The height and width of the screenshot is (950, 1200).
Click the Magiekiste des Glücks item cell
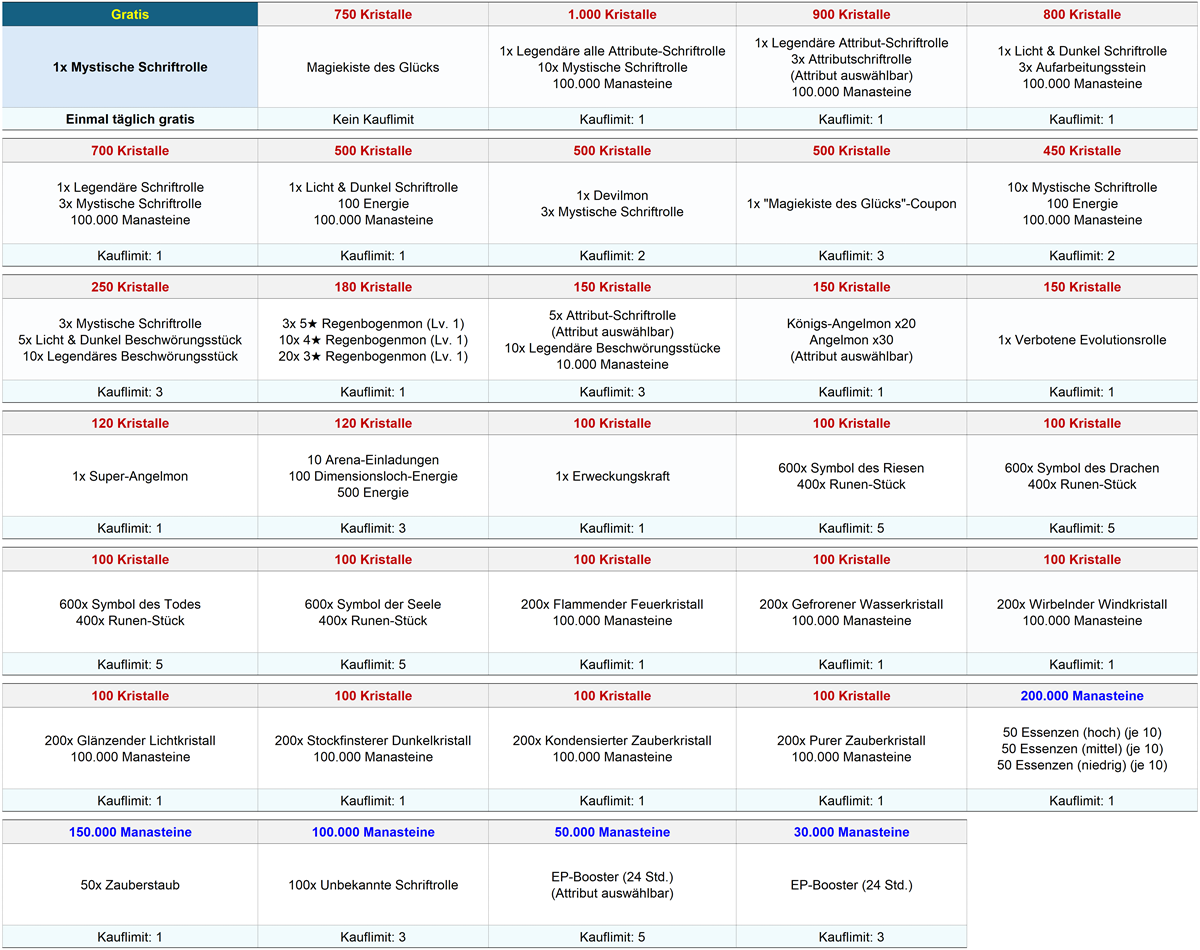373,67
